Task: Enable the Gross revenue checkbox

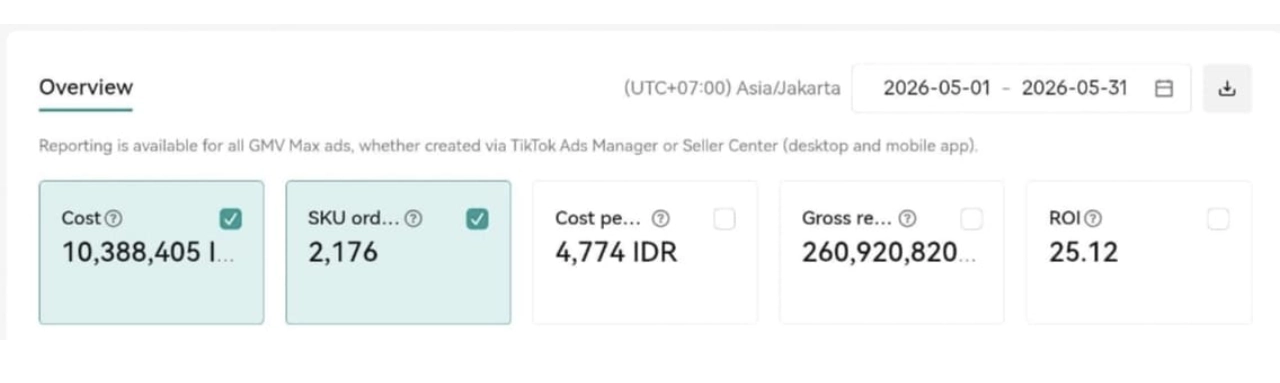Action: click(x=971, y=219)
